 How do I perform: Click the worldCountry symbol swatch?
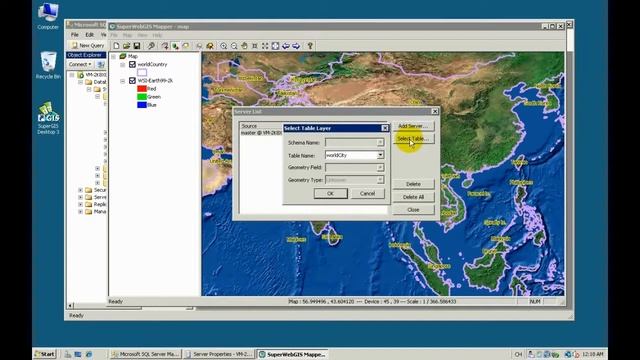142,72
